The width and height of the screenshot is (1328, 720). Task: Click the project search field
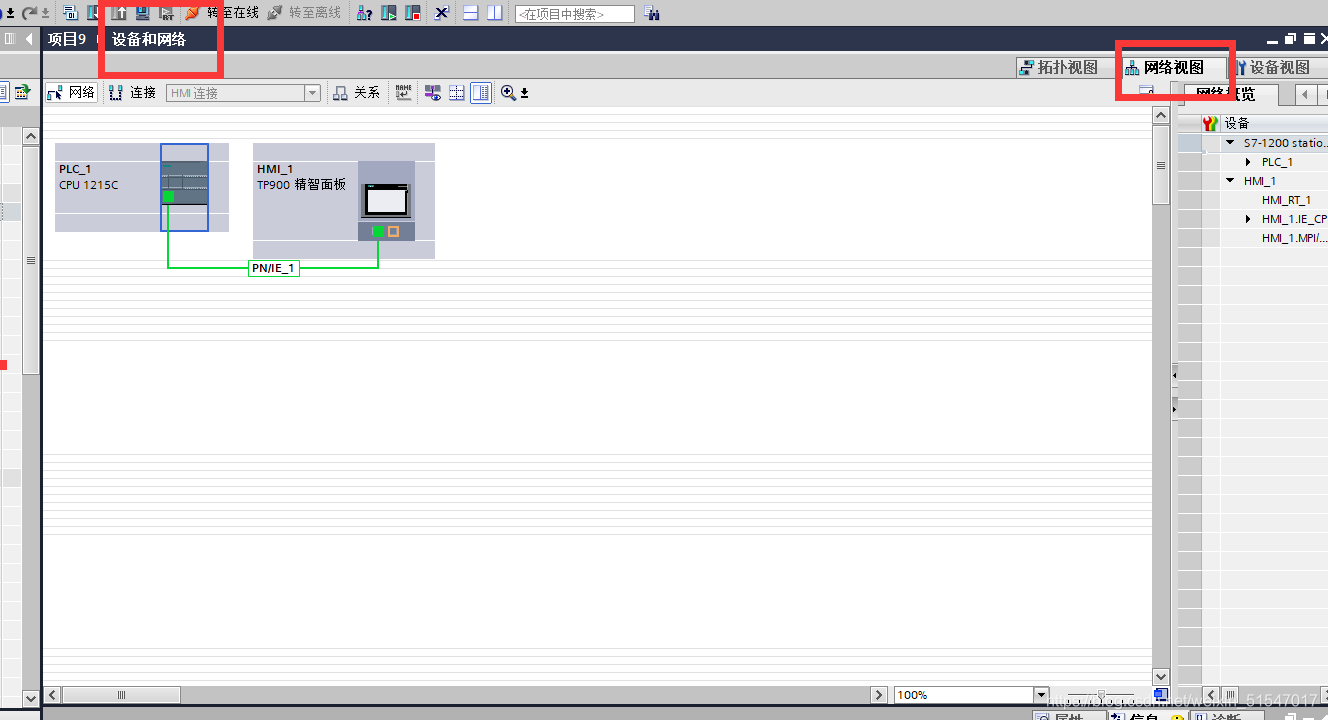(575, 14)
